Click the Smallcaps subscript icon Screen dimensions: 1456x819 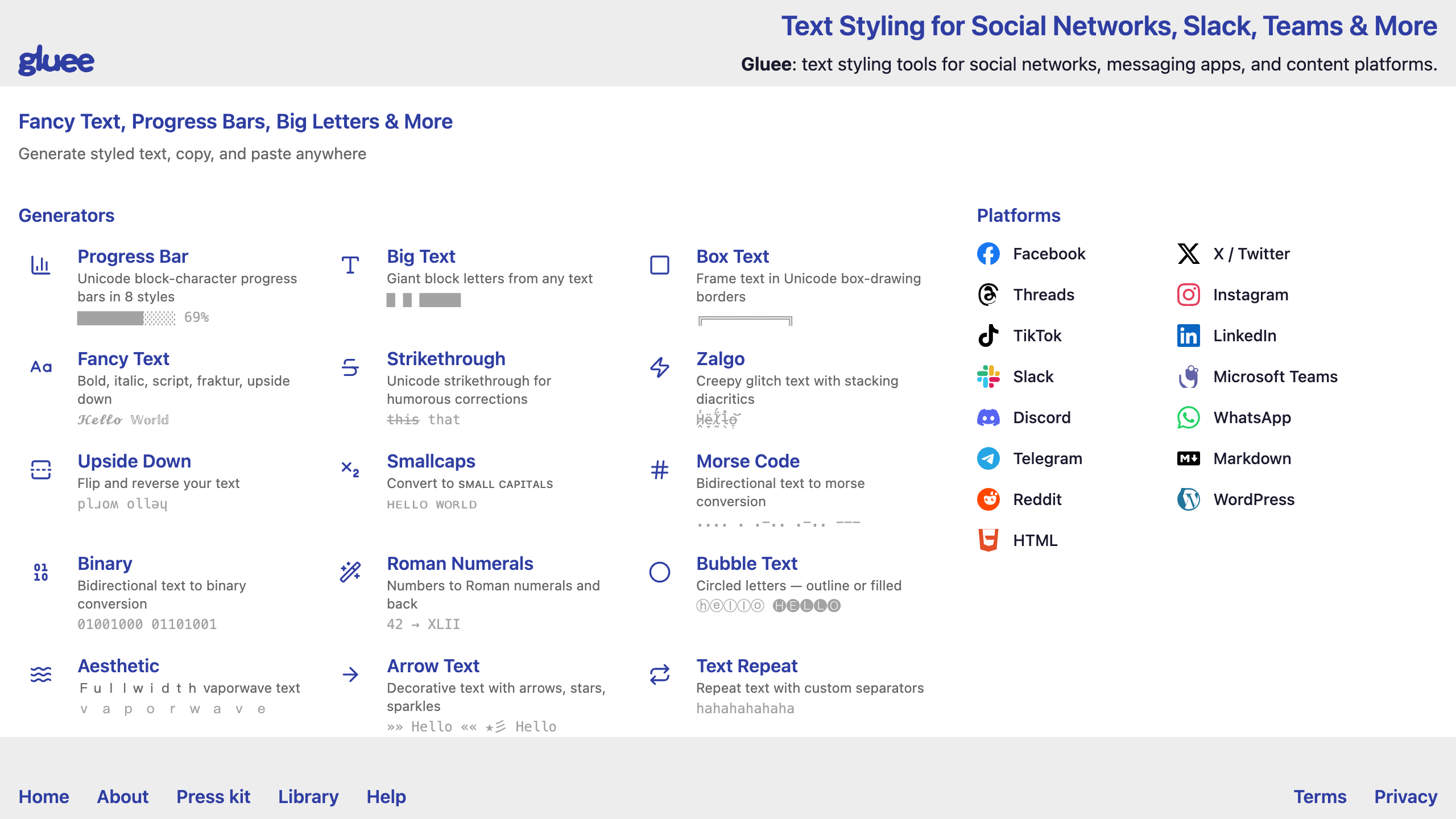pyautogui.click(x=350, y=470)
